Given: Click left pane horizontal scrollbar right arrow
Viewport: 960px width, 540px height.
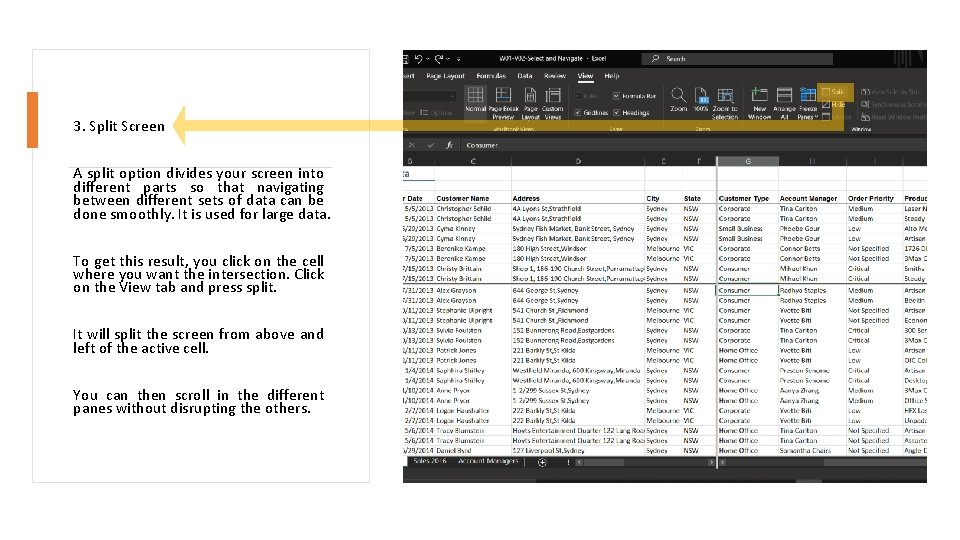Looking at the screenshot, I should tap(711, 462).
